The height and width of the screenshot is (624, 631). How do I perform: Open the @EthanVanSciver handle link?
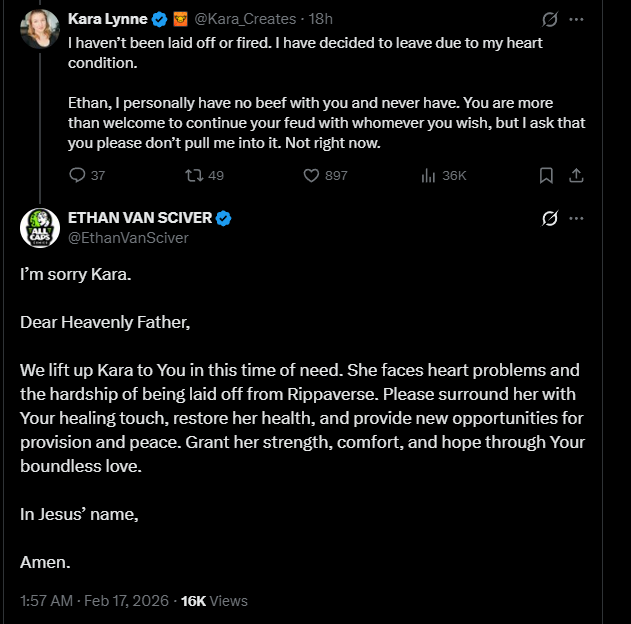pyautogui.click(x=128, y=238)
